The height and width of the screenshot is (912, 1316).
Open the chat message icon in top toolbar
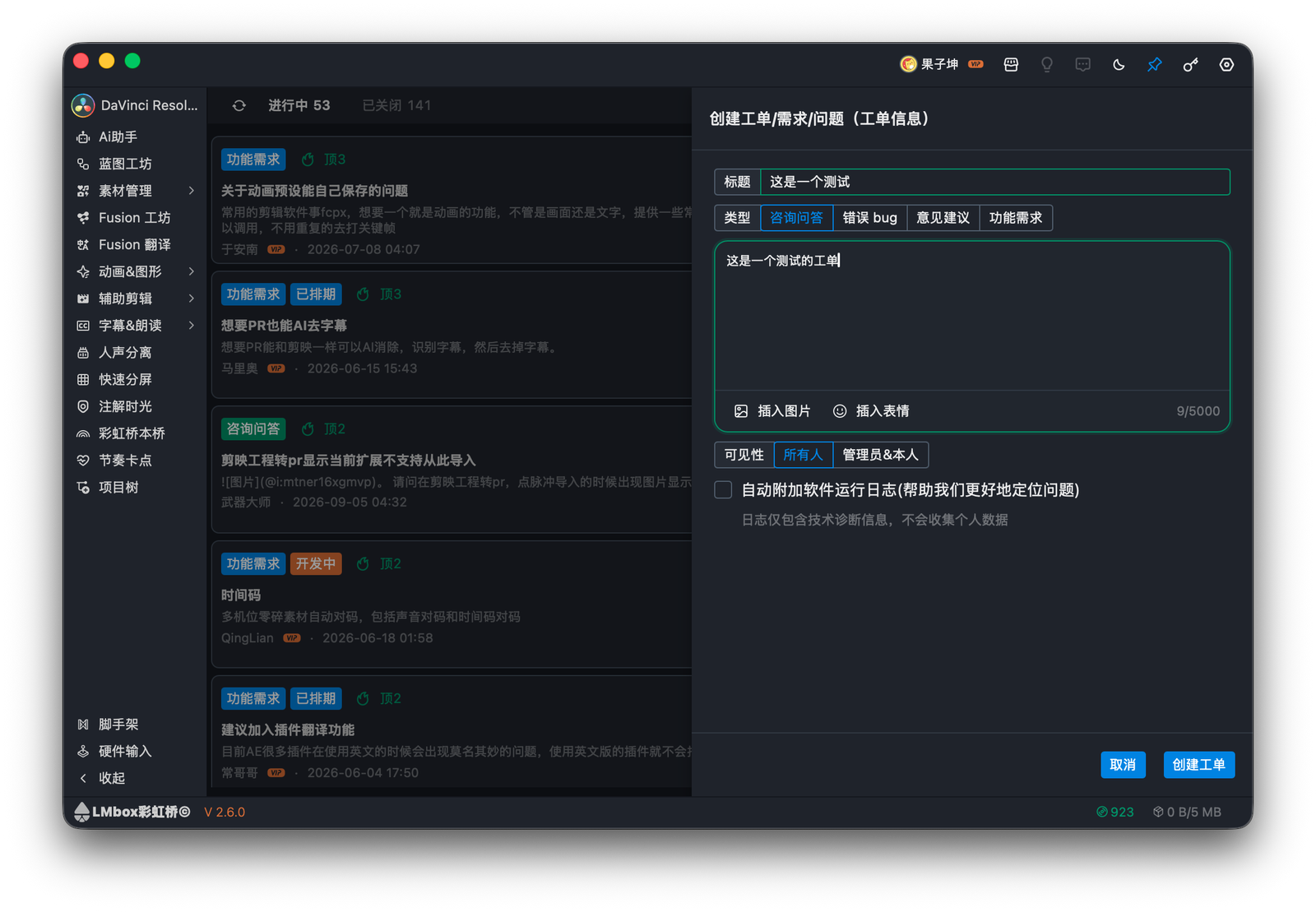pyautogui.click(x=1082, y=64)
